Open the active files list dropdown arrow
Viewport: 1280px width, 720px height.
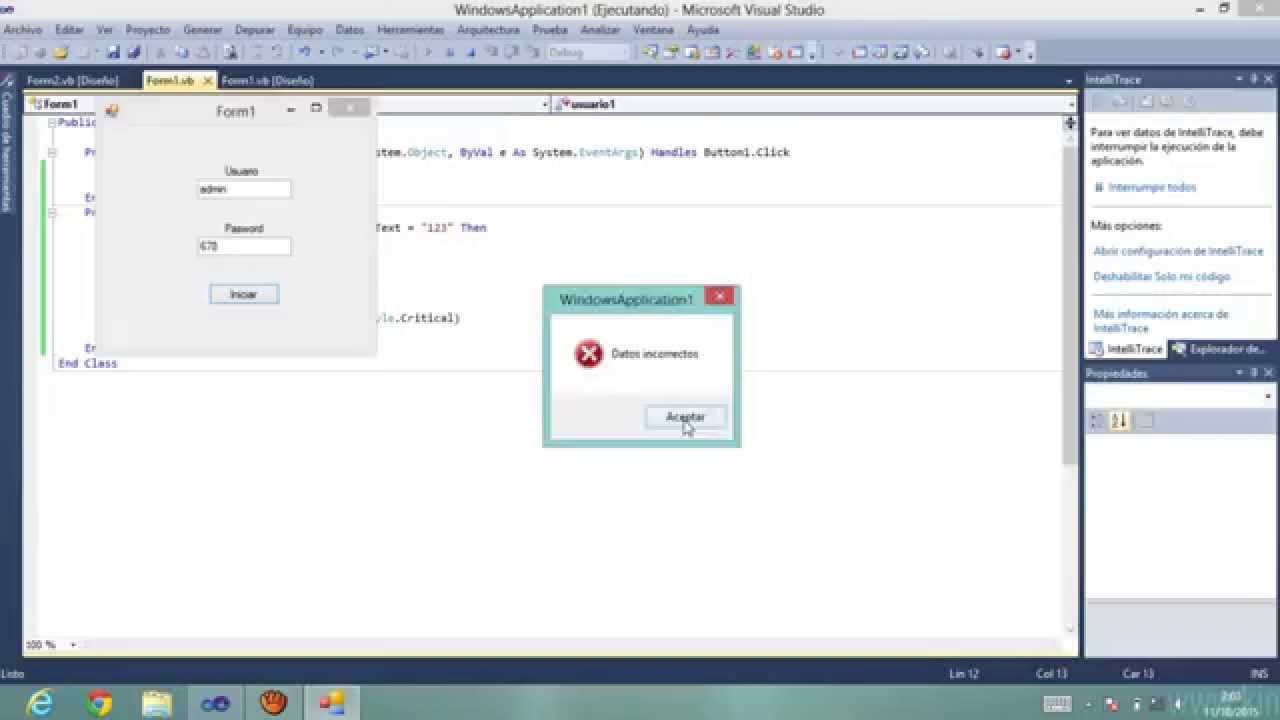(x=1071, y=80)
